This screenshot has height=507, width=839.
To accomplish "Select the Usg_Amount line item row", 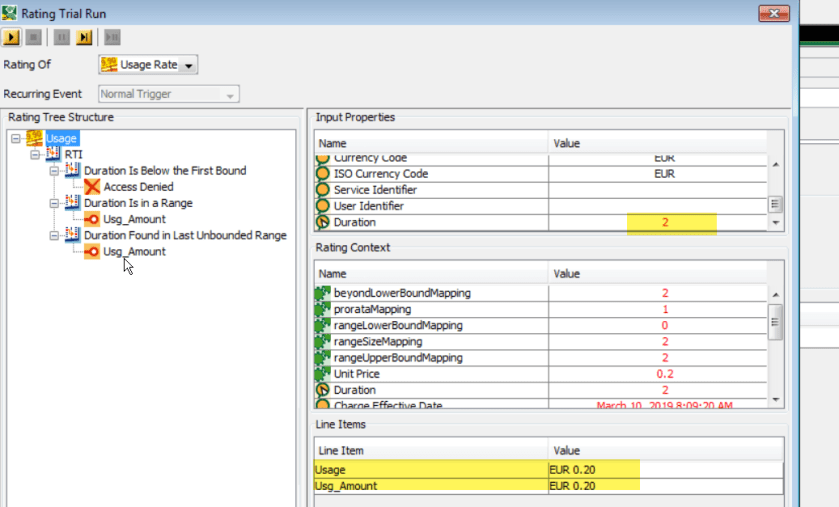I will click(x=430, y=485).
